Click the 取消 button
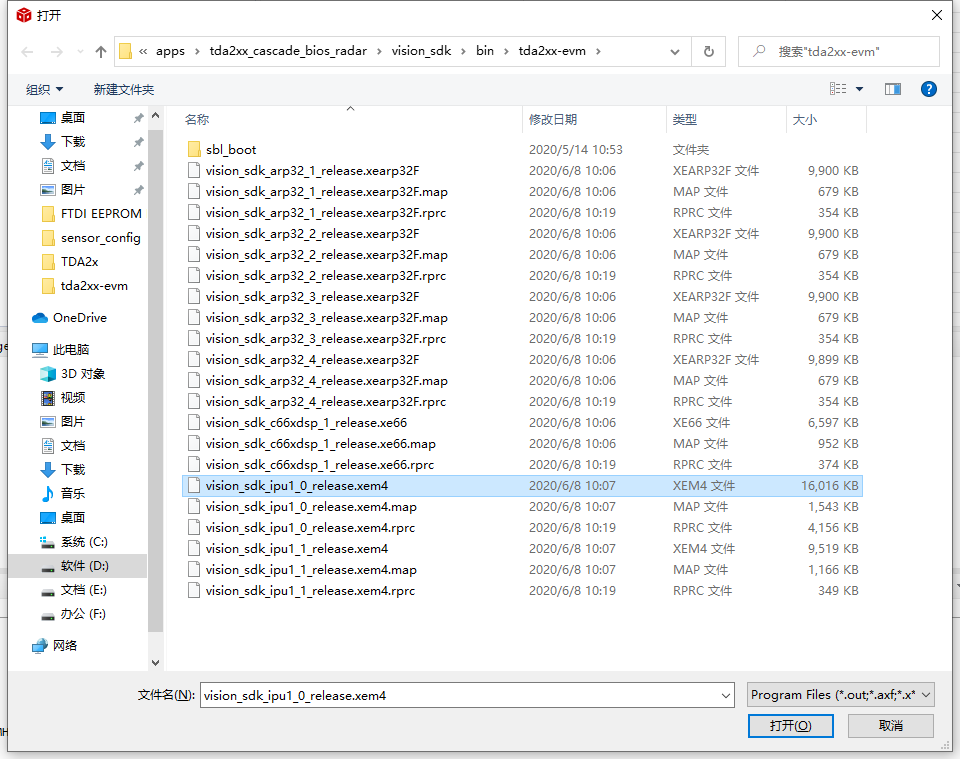 tap(891, 726)
